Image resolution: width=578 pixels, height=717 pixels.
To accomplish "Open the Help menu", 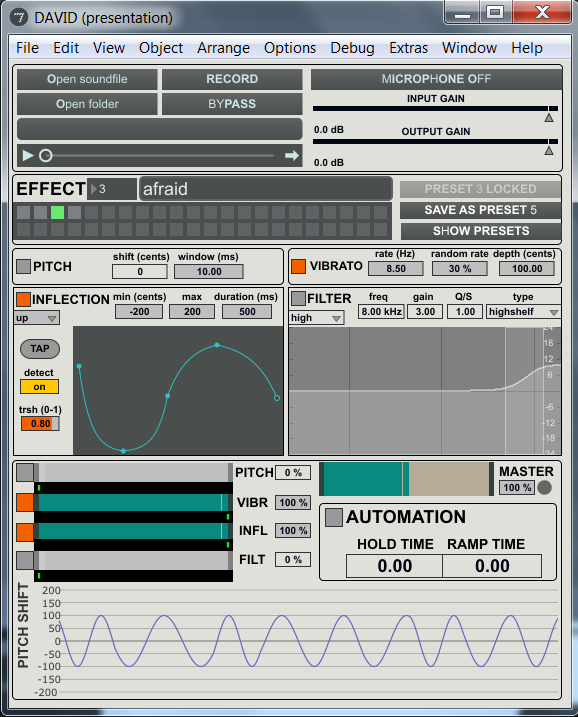I will coord(527,48).
